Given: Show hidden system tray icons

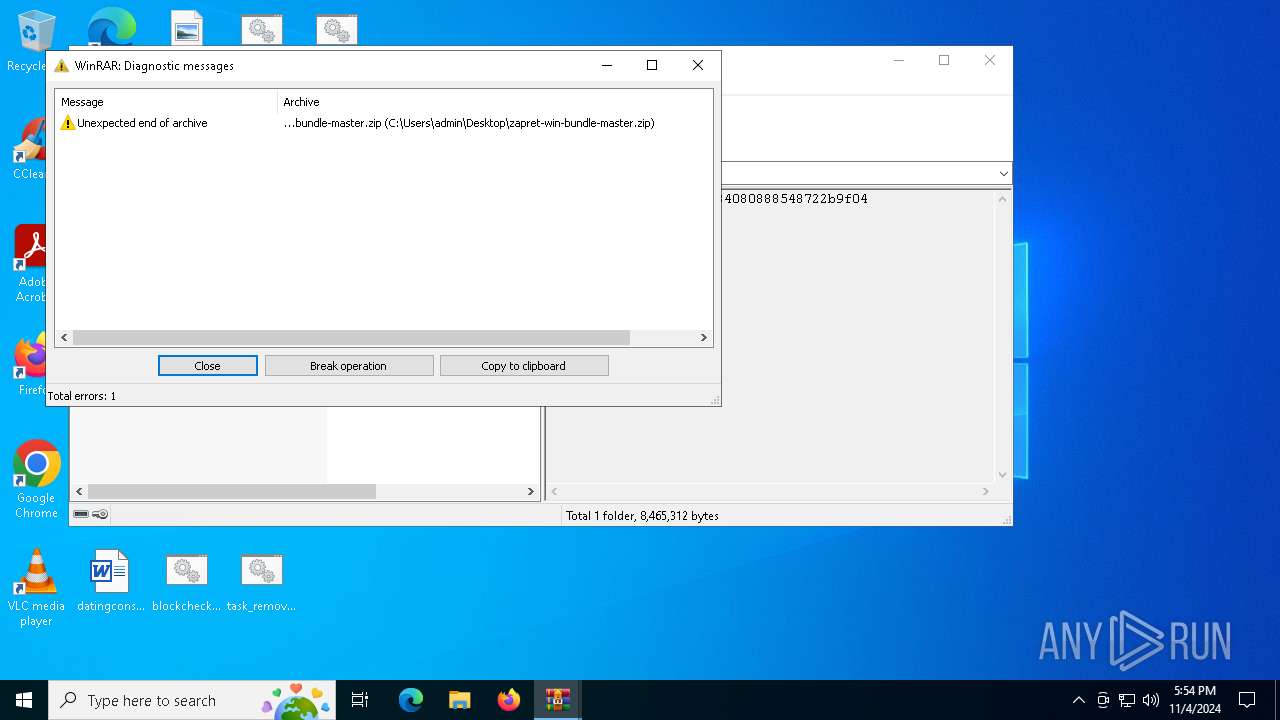Looking at the screenshot, I should click(1078, 700).
